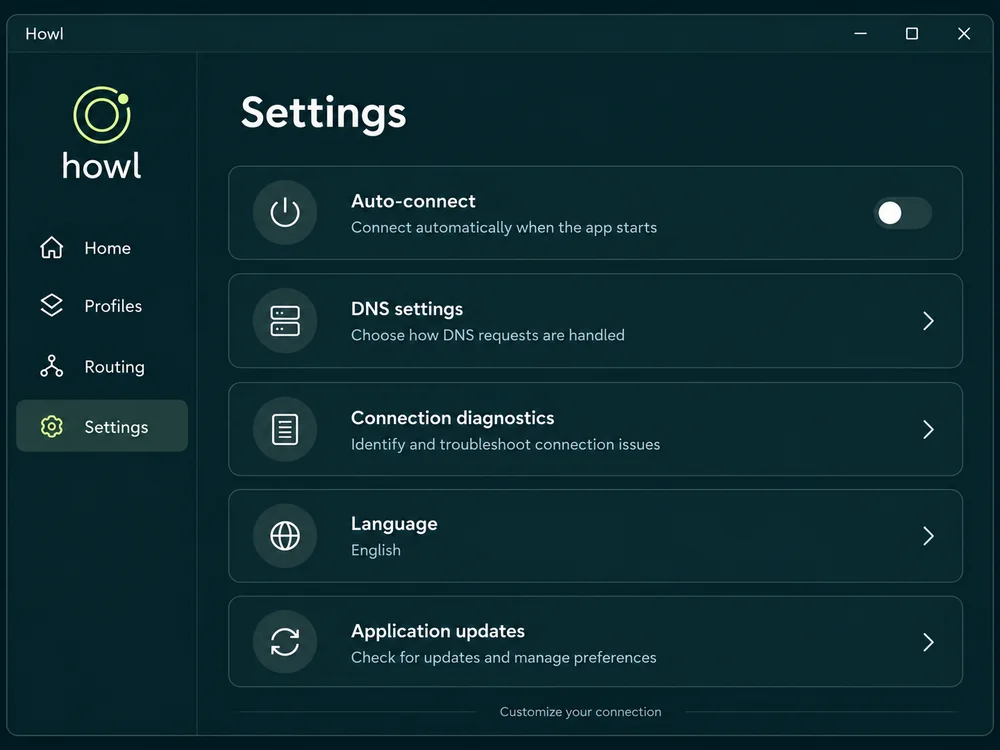Click the Language row title
Image resolution: width=1000 pixels, height=750 pixels.
394,524
